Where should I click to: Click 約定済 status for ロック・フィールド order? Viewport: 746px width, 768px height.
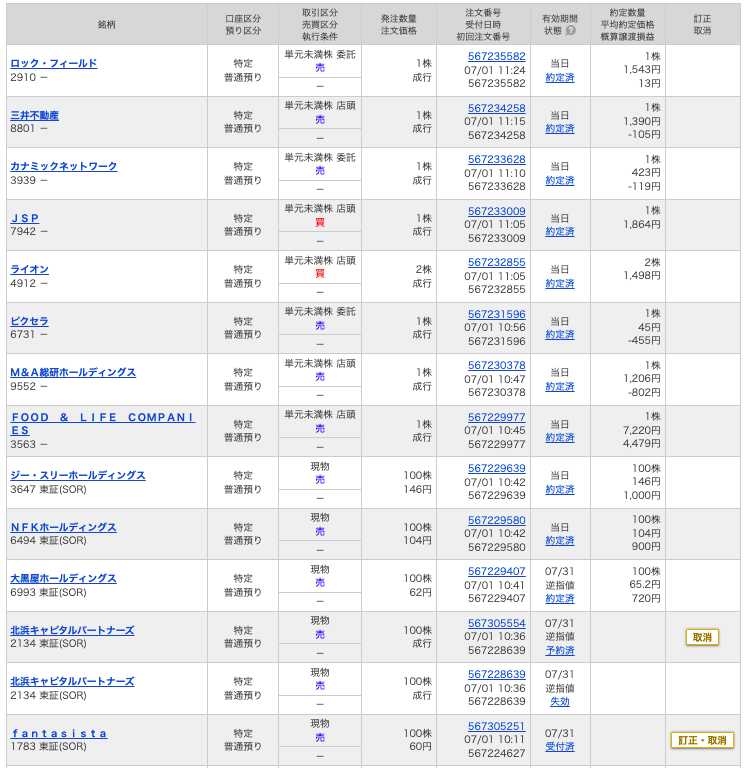tap(560, 77)
